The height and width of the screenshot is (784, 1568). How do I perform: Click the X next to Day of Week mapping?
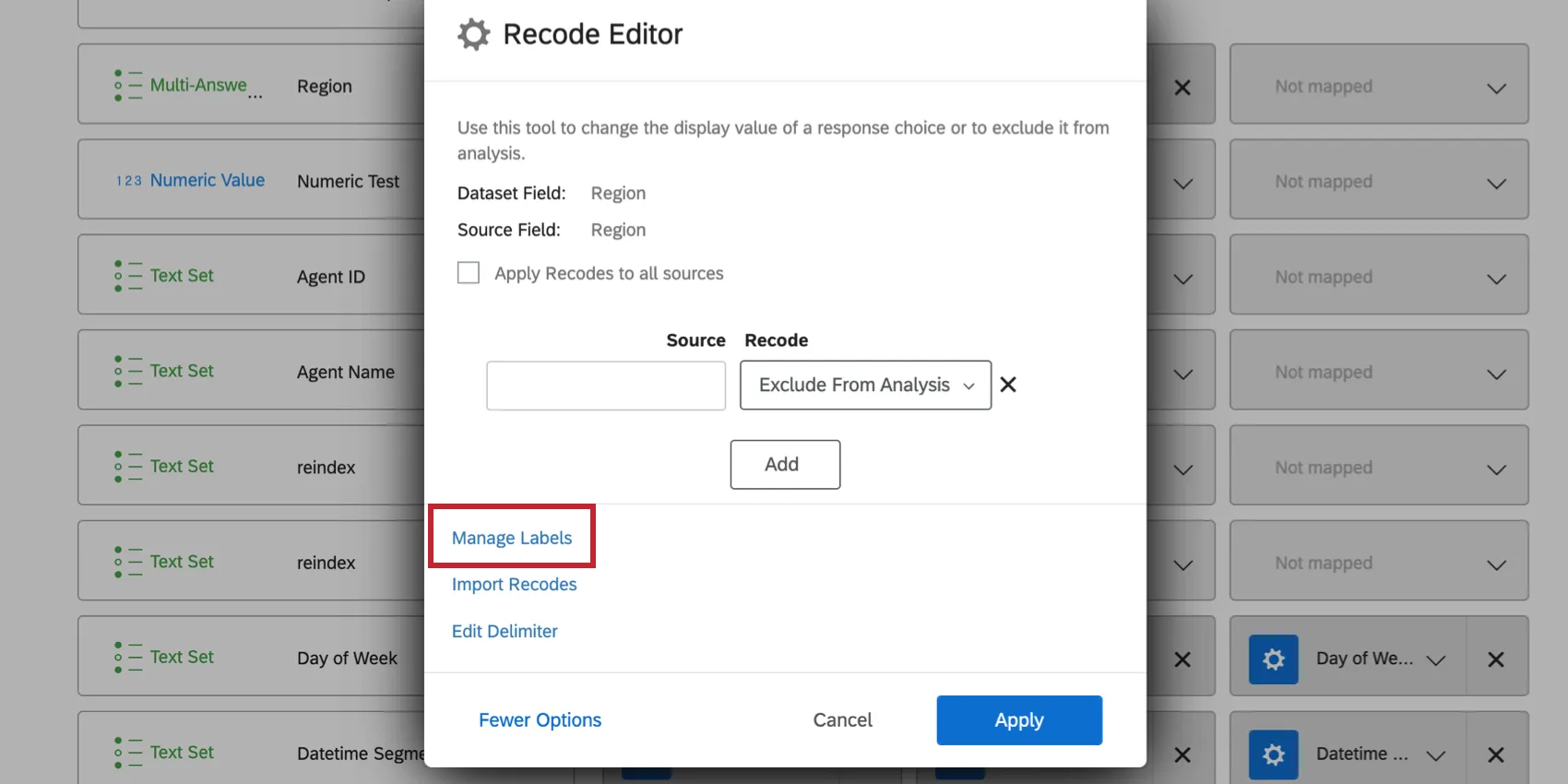tap(1495, 659)
